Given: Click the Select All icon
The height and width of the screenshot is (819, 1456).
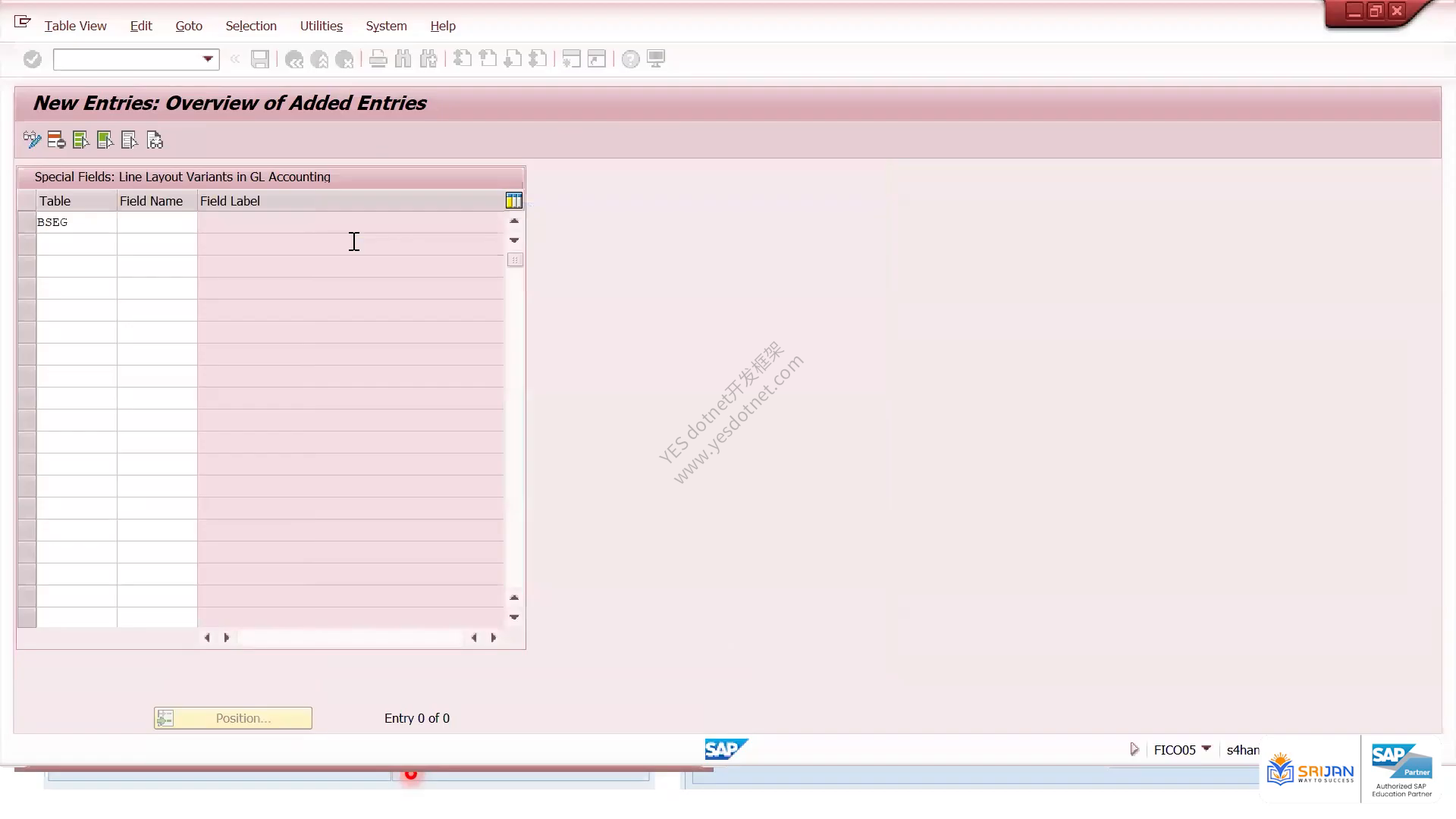Looking at the screenshot, I should click(x=80, y=140).
